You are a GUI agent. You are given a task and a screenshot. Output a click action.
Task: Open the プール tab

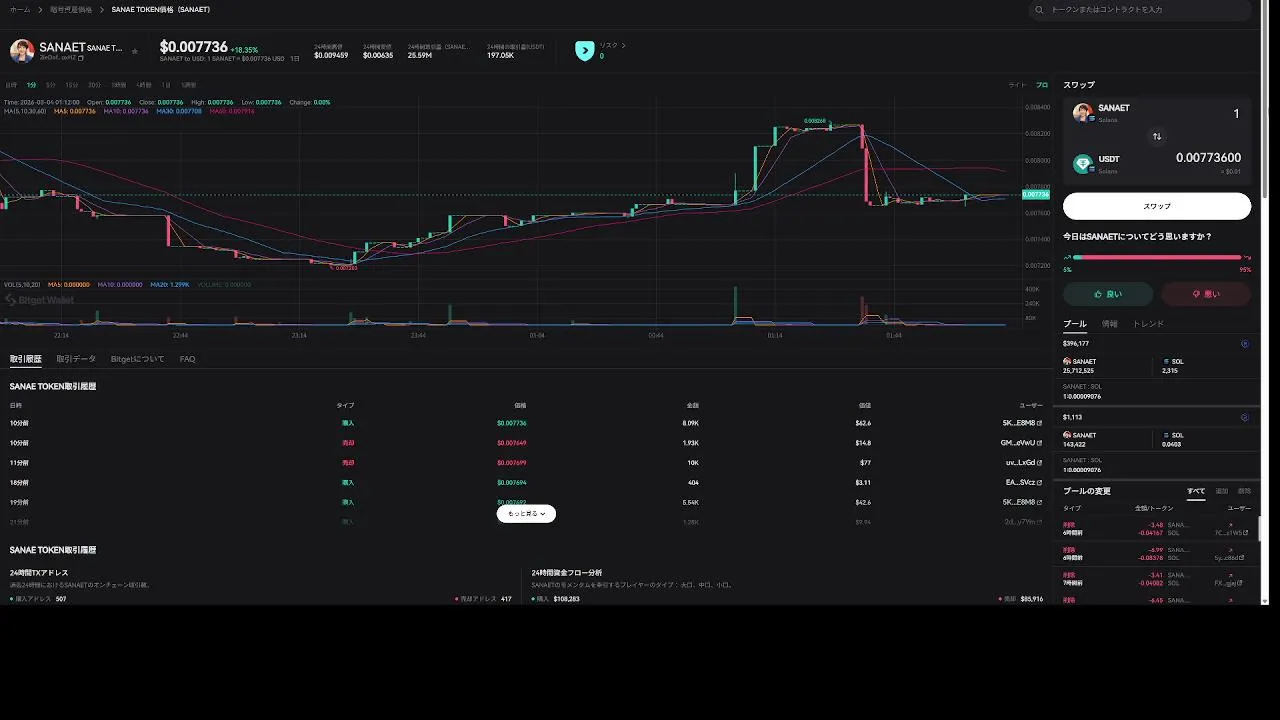[x=1074, y=324]
